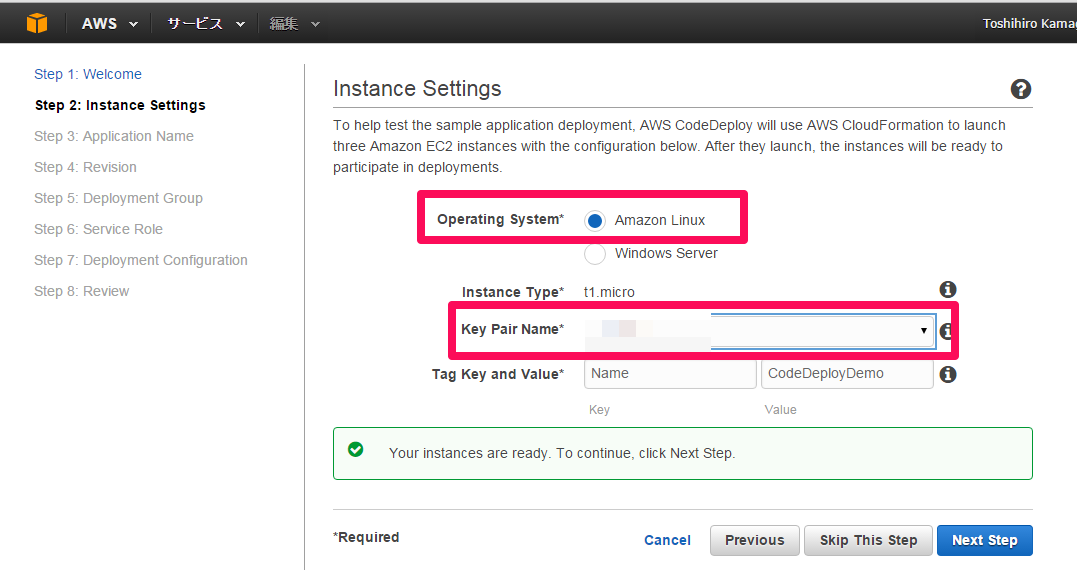
Task: Open the Key Pair Name dropdown
Action: (759, 331)
